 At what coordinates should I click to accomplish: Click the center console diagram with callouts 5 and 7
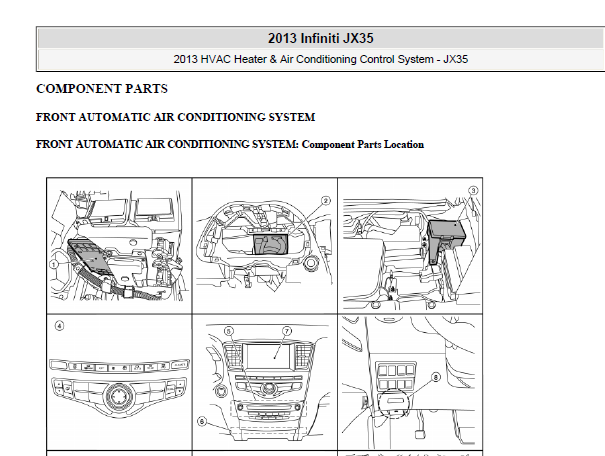[x=265, y=382]
